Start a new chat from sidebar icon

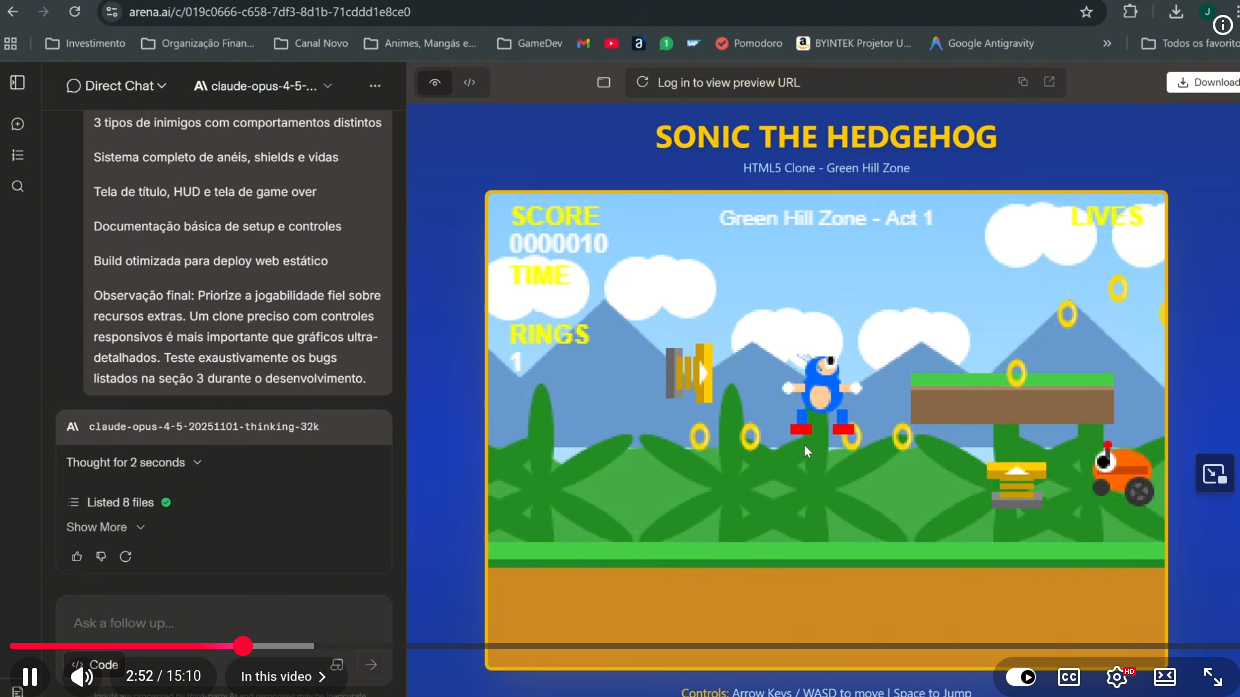(x=17, y=124)
